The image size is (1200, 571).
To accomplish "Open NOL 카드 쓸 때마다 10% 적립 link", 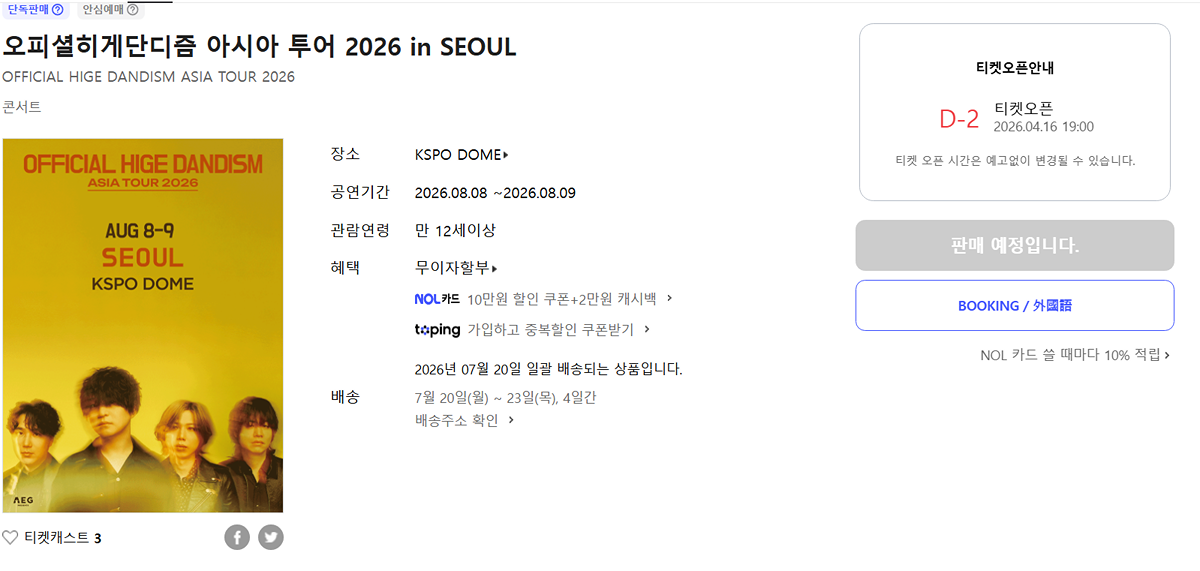I will [1075, 354].
